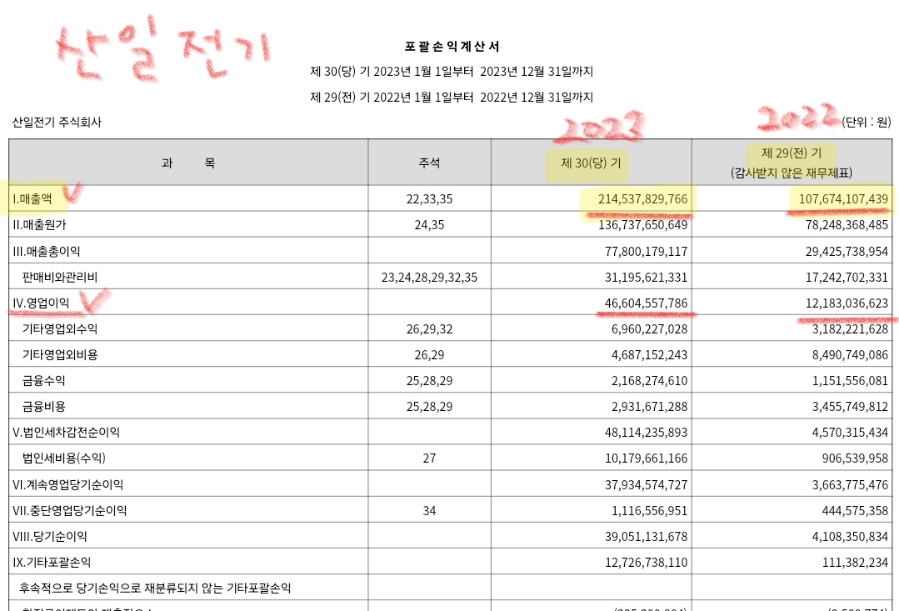Select the 판매비와관리비 row label

point(60,277)
